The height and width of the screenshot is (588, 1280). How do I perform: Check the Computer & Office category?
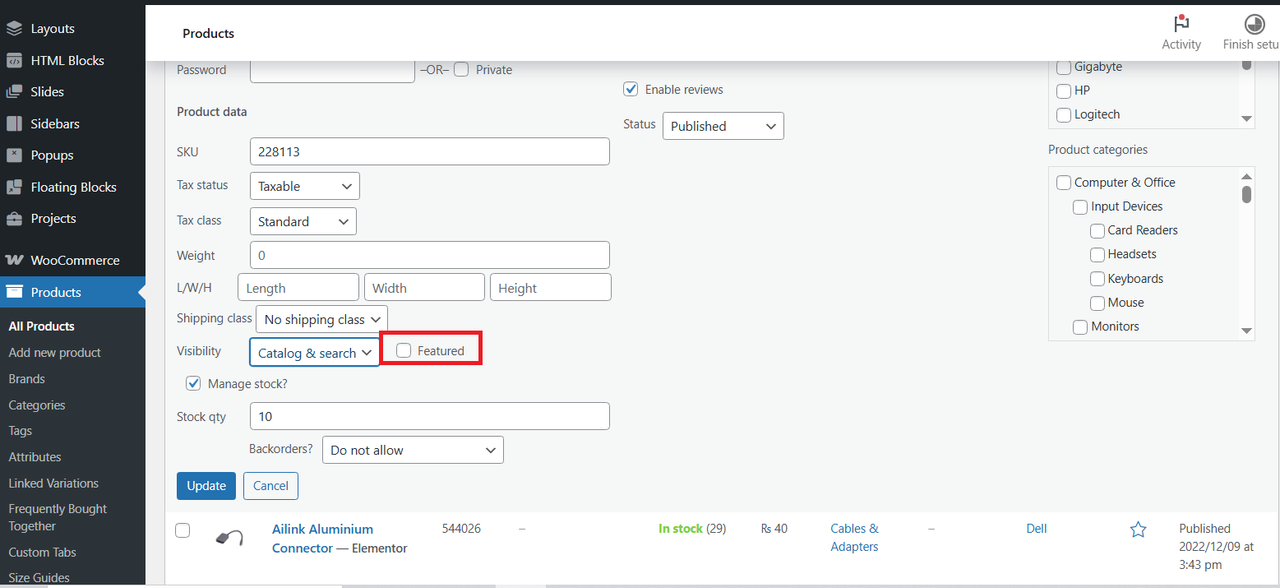(x=1064, y=183)
